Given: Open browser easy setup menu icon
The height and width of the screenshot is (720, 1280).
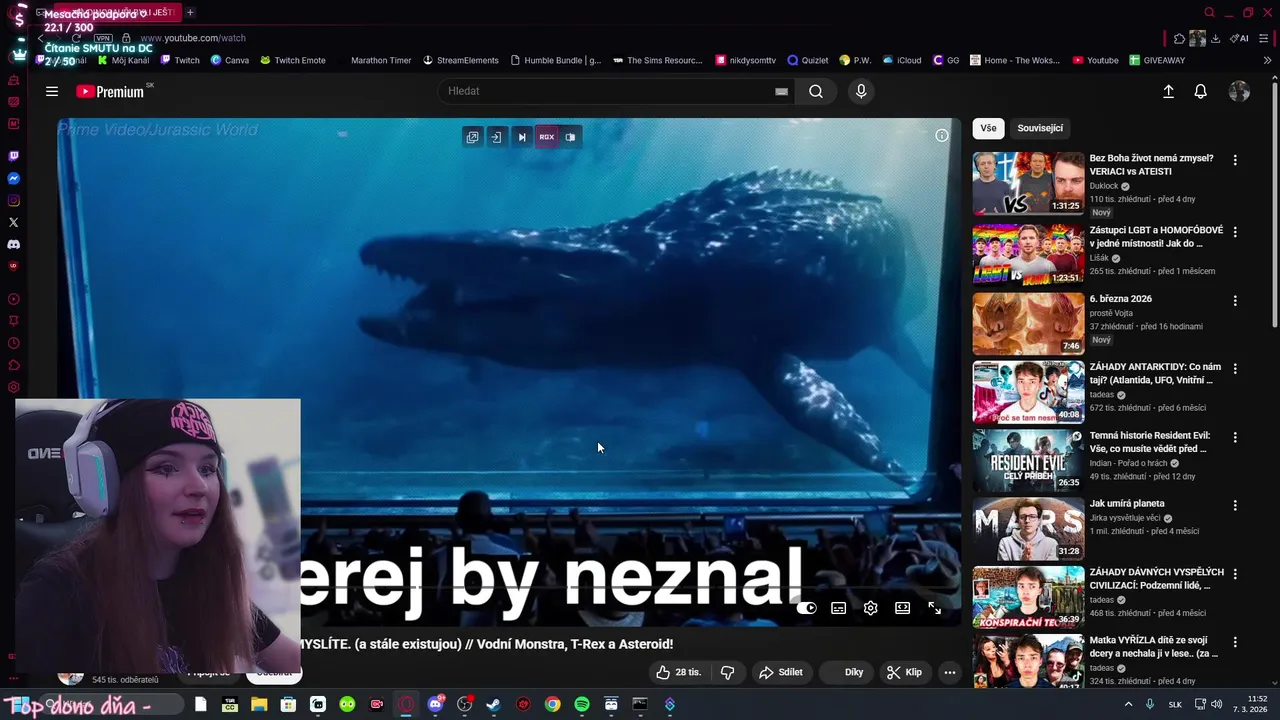Looking at the screenshot, I should coord(1264,38).
